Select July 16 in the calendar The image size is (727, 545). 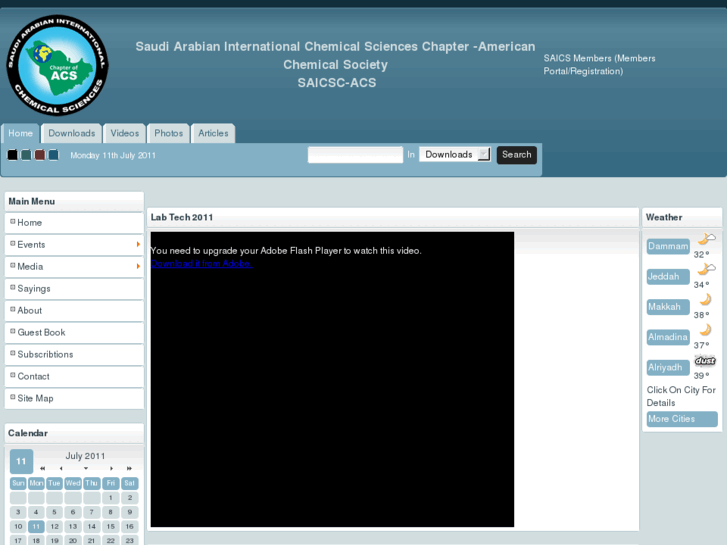pos(130,526)
